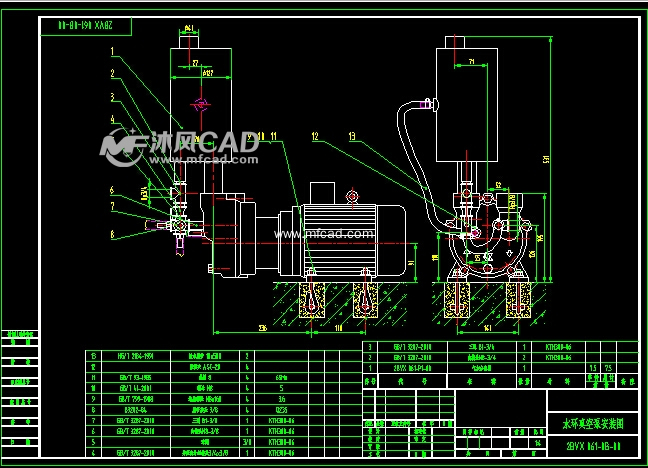
Task: Click part callout number 12
Action: pyautogui.click(x=313, y=135)
